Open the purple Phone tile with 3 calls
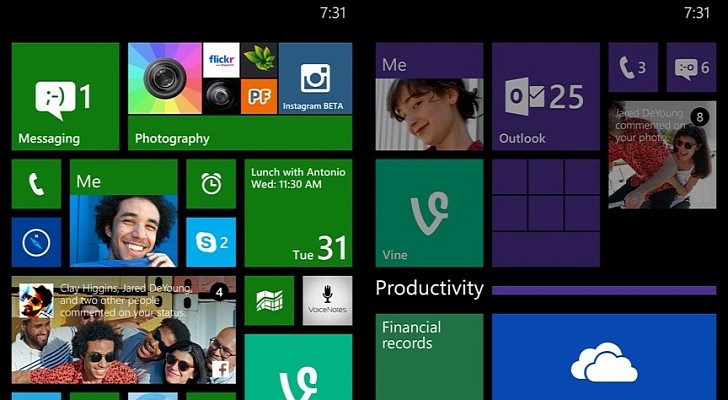Viewport: 728px width, 400px height. pos(633,67)
